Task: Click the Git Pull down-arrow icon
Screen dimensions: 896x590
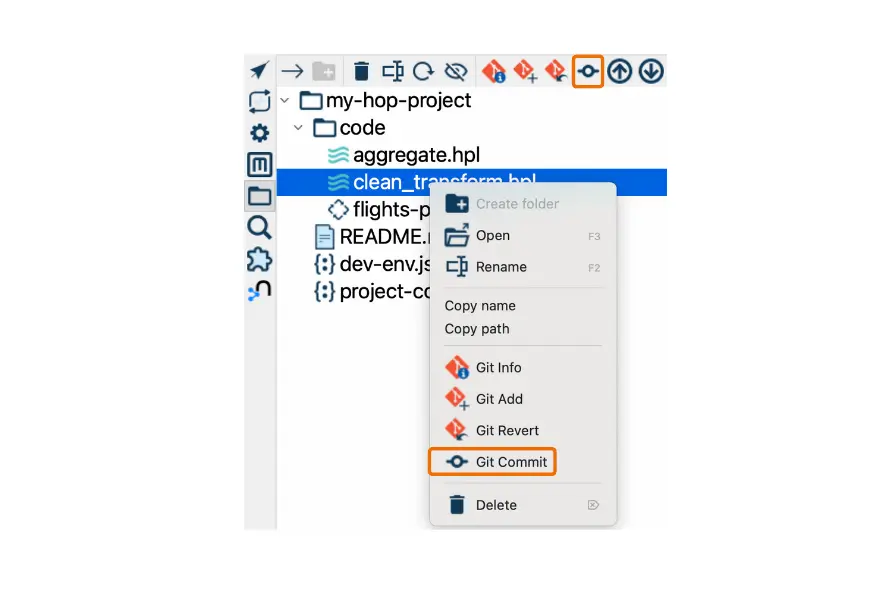Action: click(651, 71)
